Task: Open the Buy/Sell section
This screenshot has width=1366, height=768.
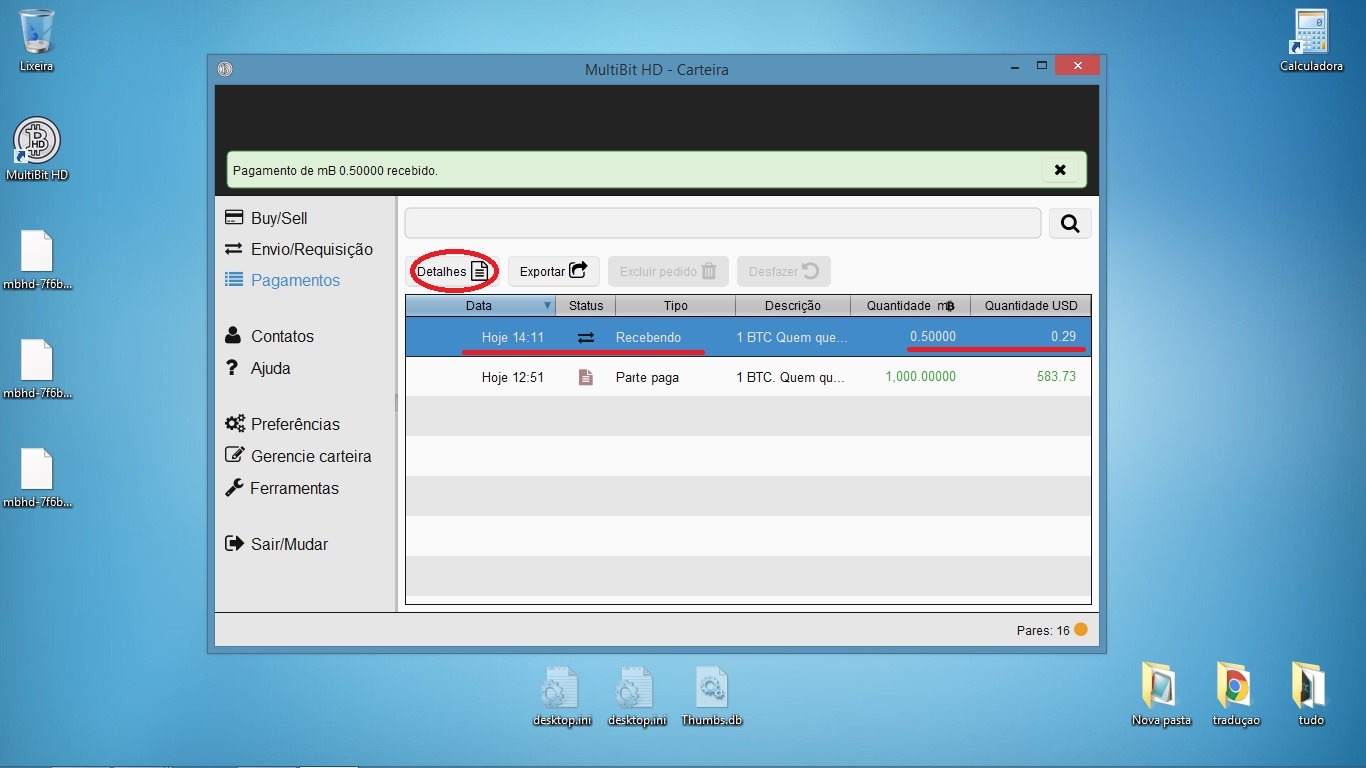Action: coord(278,218)
